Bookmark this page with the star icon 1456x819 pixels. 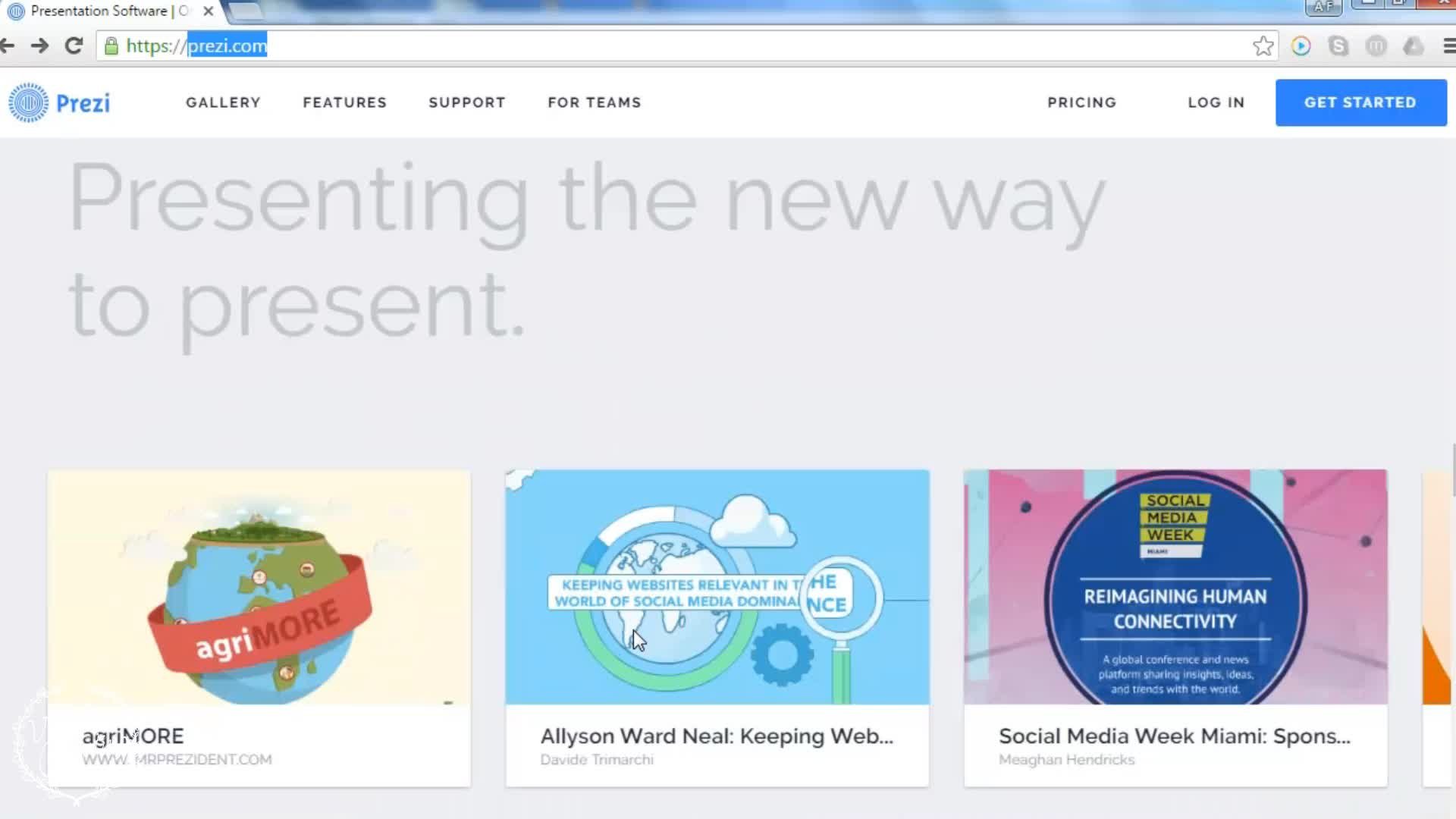coord(1263,45)
